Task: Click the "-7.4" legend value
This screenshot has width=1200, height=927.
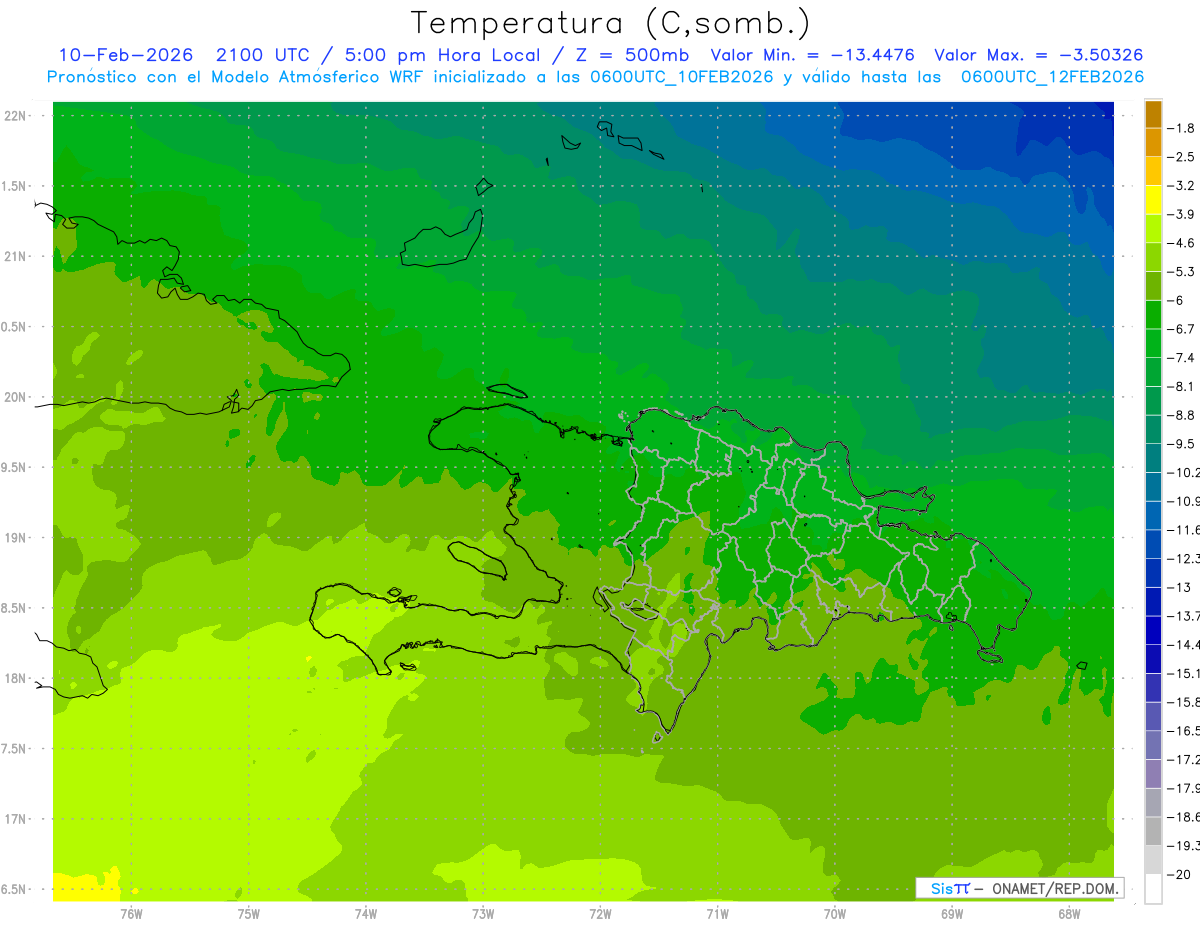Action: click(1182, 357)
